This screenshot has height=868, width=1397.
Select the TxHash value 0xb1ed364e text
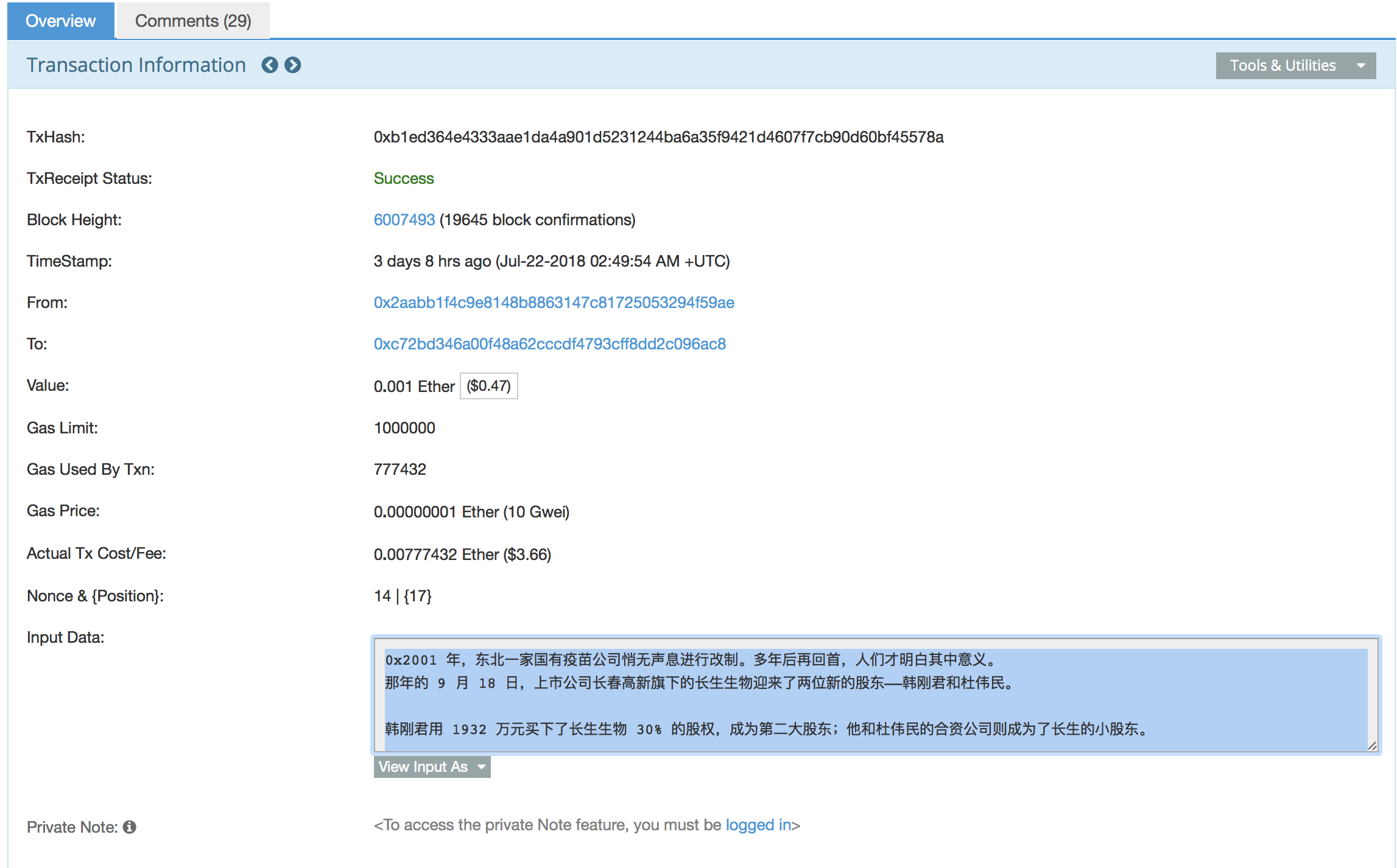coord(658,137)
